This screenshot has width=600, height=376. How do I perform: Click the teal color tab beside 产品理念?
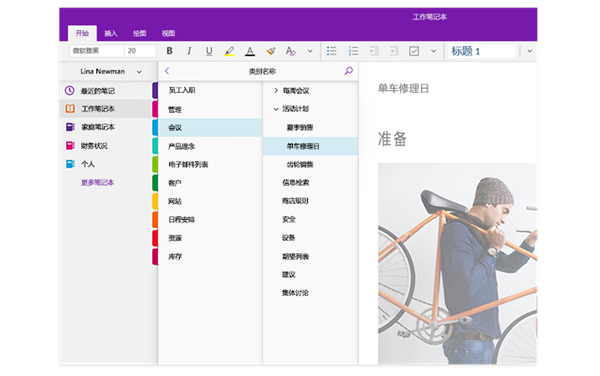pos(155,146)
